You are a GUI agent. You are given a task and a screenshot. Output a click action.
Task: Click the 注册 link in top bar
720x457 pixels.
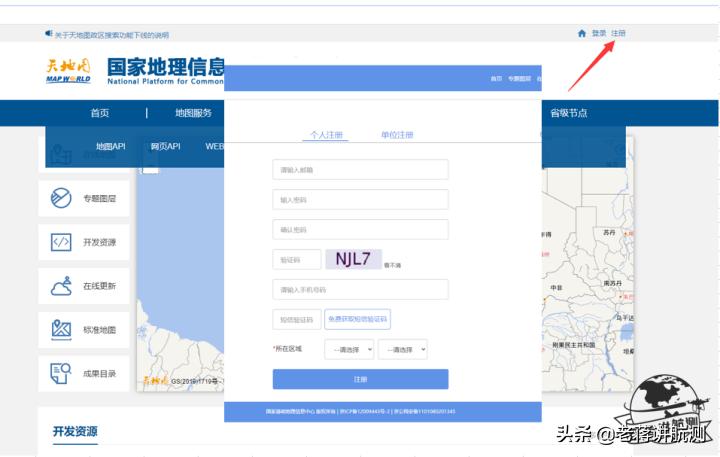[x=618, y=33]
